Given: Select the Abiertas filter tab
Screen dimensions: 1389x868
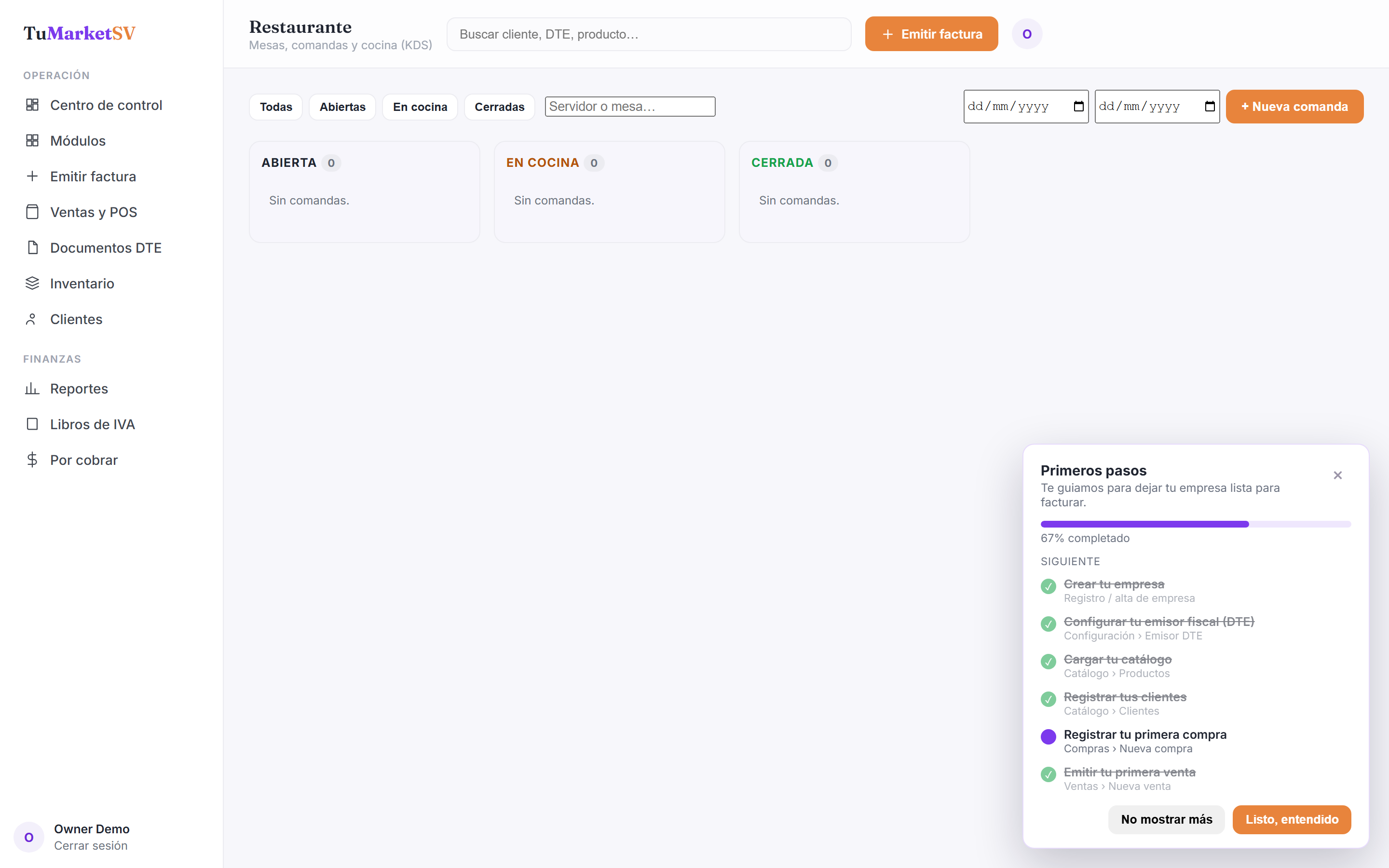Looking at the screenshot, I should coord(342,107).
